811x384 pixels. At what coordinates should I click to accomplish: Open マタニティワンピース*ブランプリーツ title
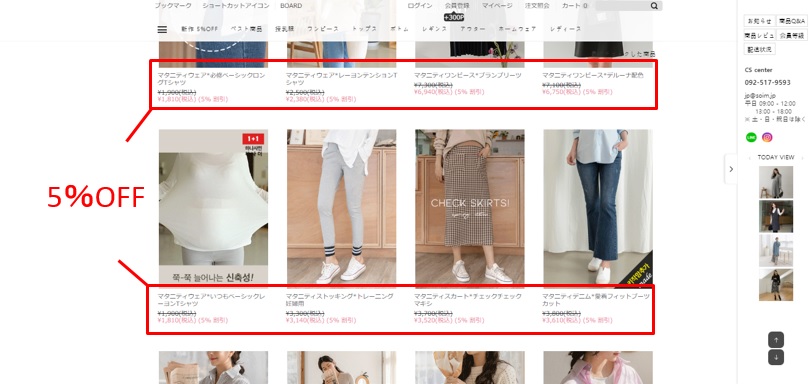pyautogui.click(x=468, y=75)
